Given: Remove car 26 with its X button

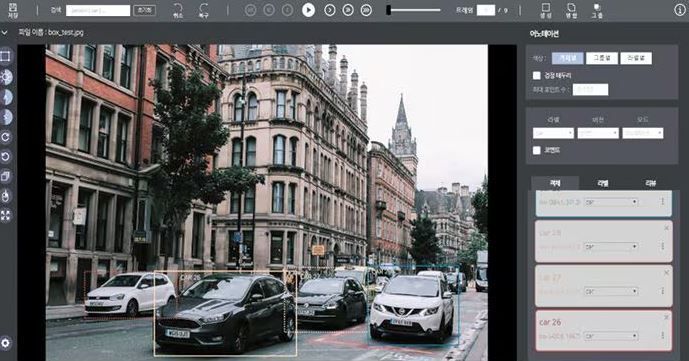Looking at the screenshot, I should [x=666, y=317].
